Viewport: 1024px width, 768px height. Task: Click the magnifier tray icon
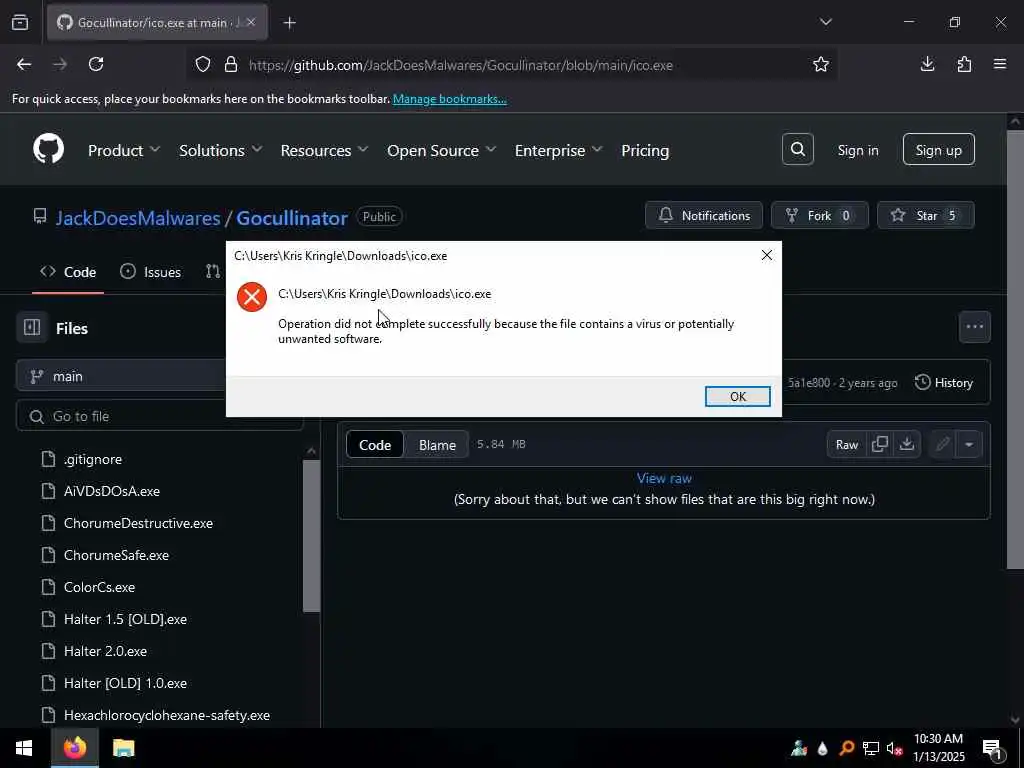tap(847, 748)
